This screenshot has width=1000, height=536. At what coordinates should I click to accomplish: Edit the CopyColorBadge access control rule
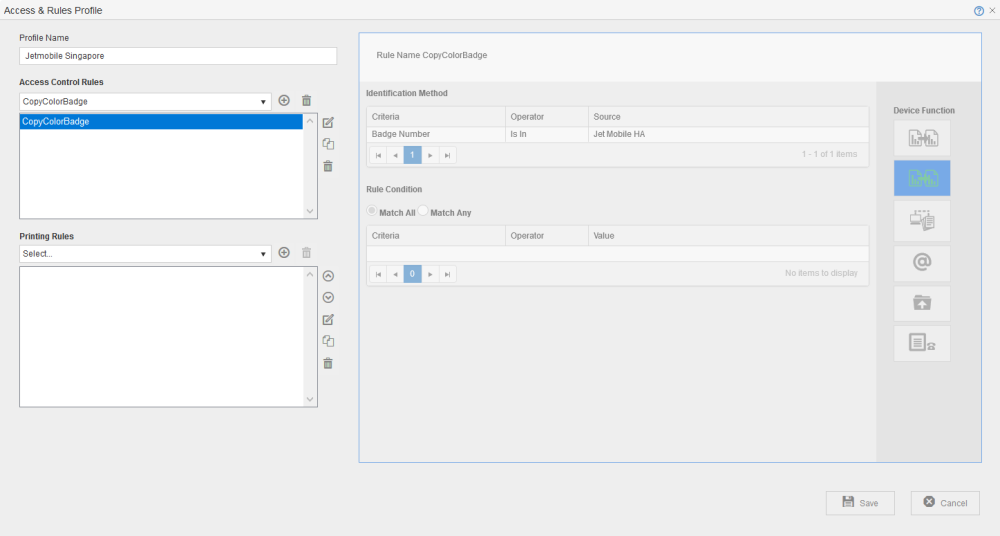pyautogui.click(x=328, y=122)
